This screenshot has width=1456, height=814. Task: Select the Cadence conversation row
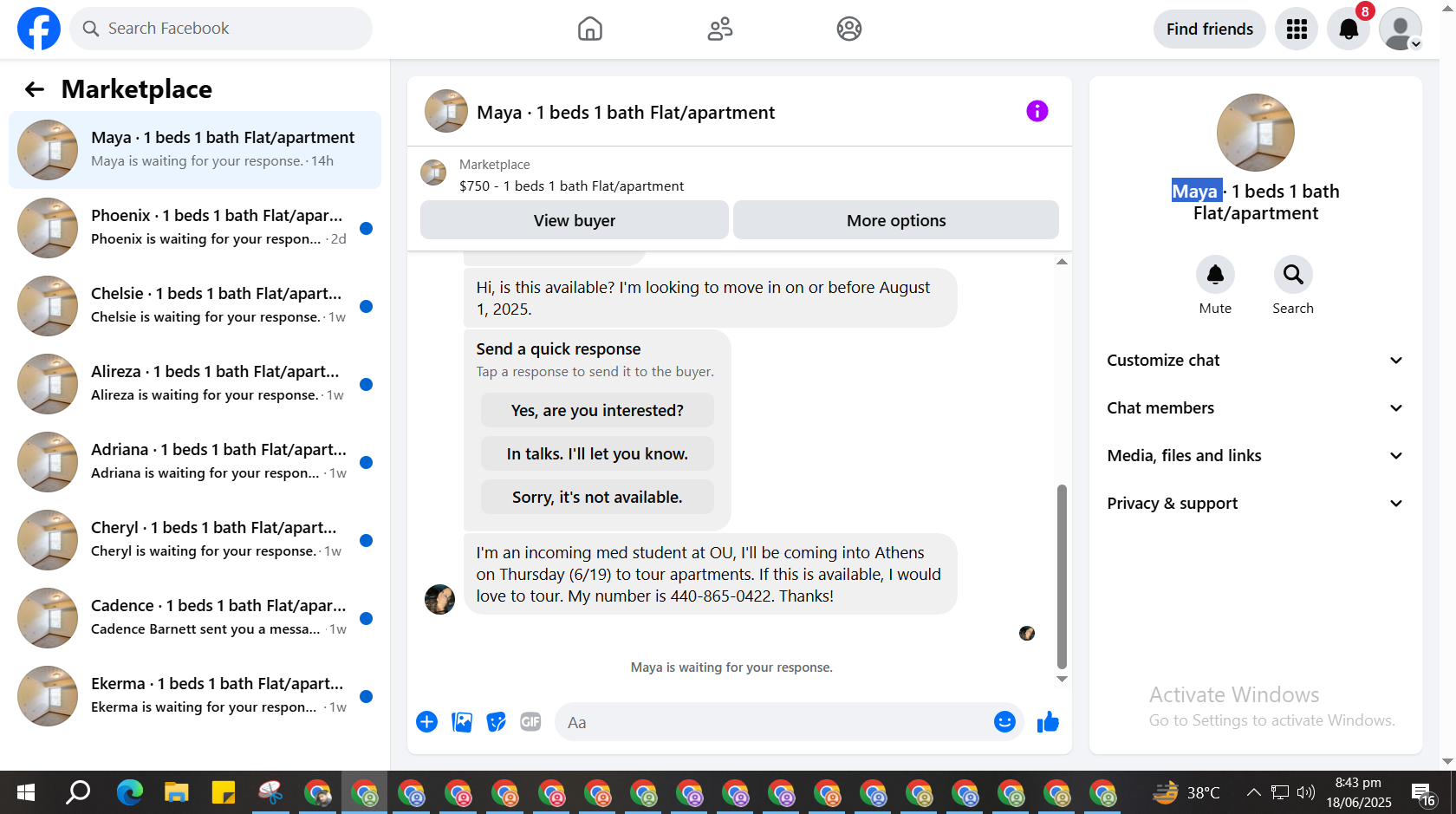[195, 618]
